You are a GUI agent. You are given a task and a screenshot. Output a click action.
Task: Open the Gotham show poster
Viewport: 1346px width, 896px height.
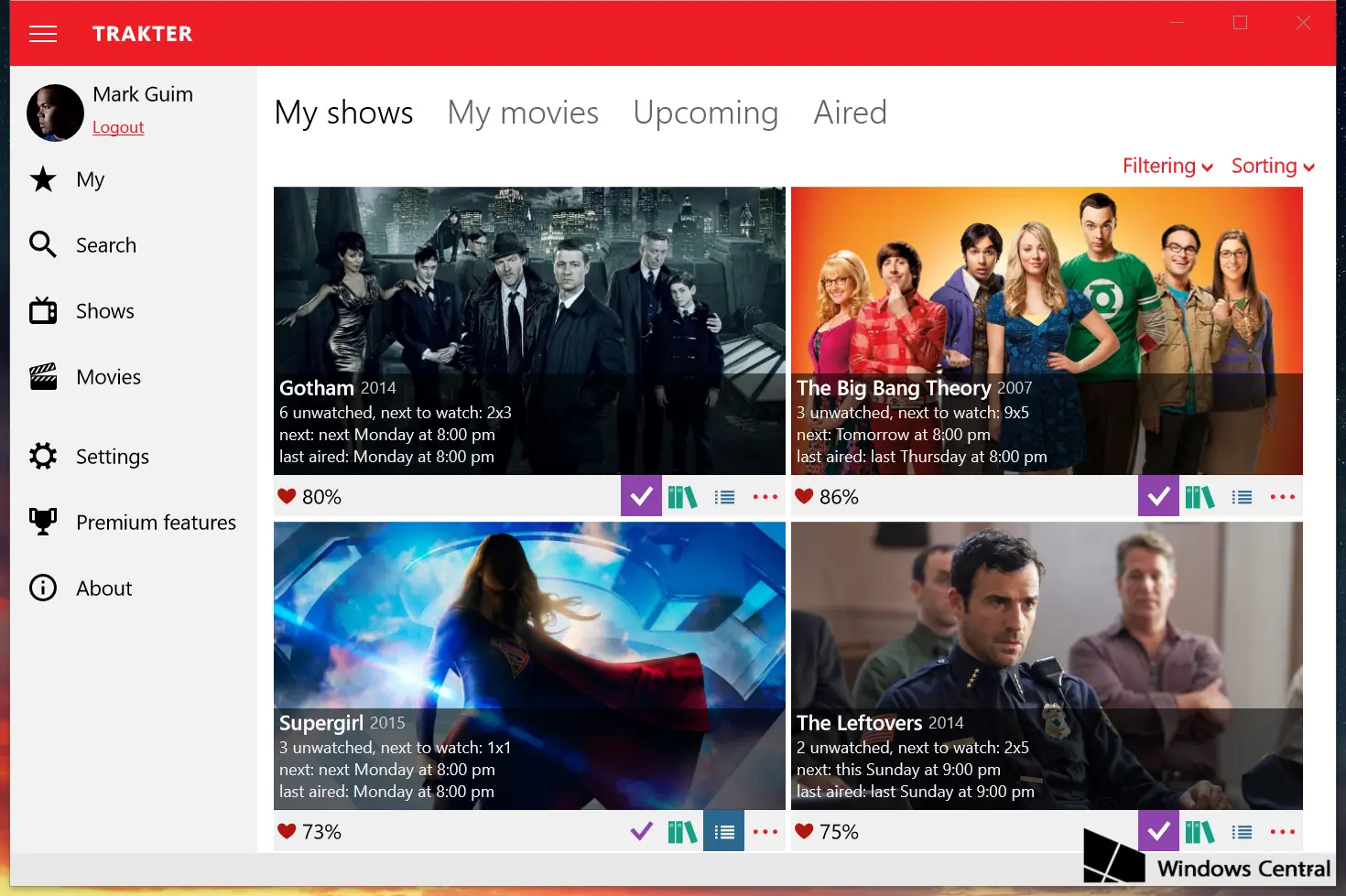tap(529, 330)
